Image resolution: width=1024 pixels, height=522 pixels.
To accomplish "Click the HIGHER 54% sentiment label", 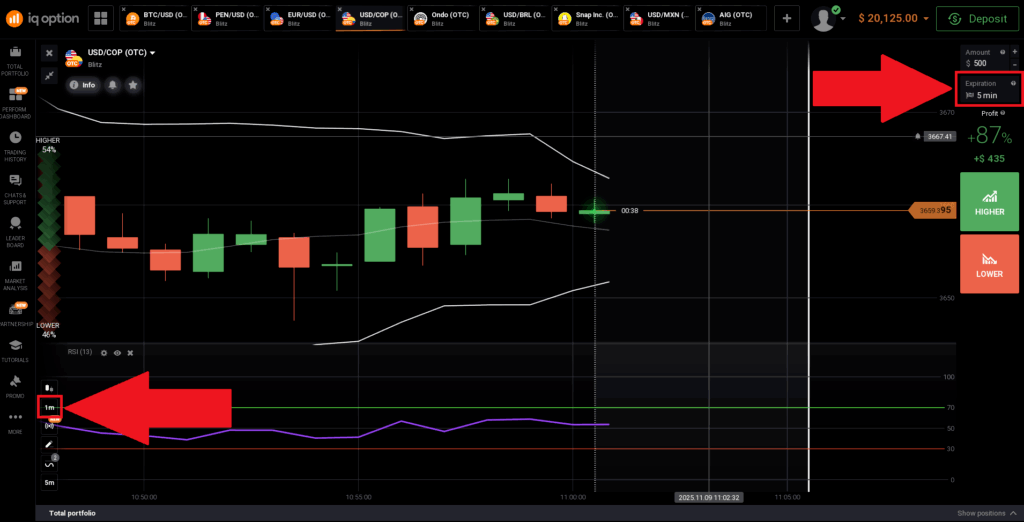I will point(48,145).
